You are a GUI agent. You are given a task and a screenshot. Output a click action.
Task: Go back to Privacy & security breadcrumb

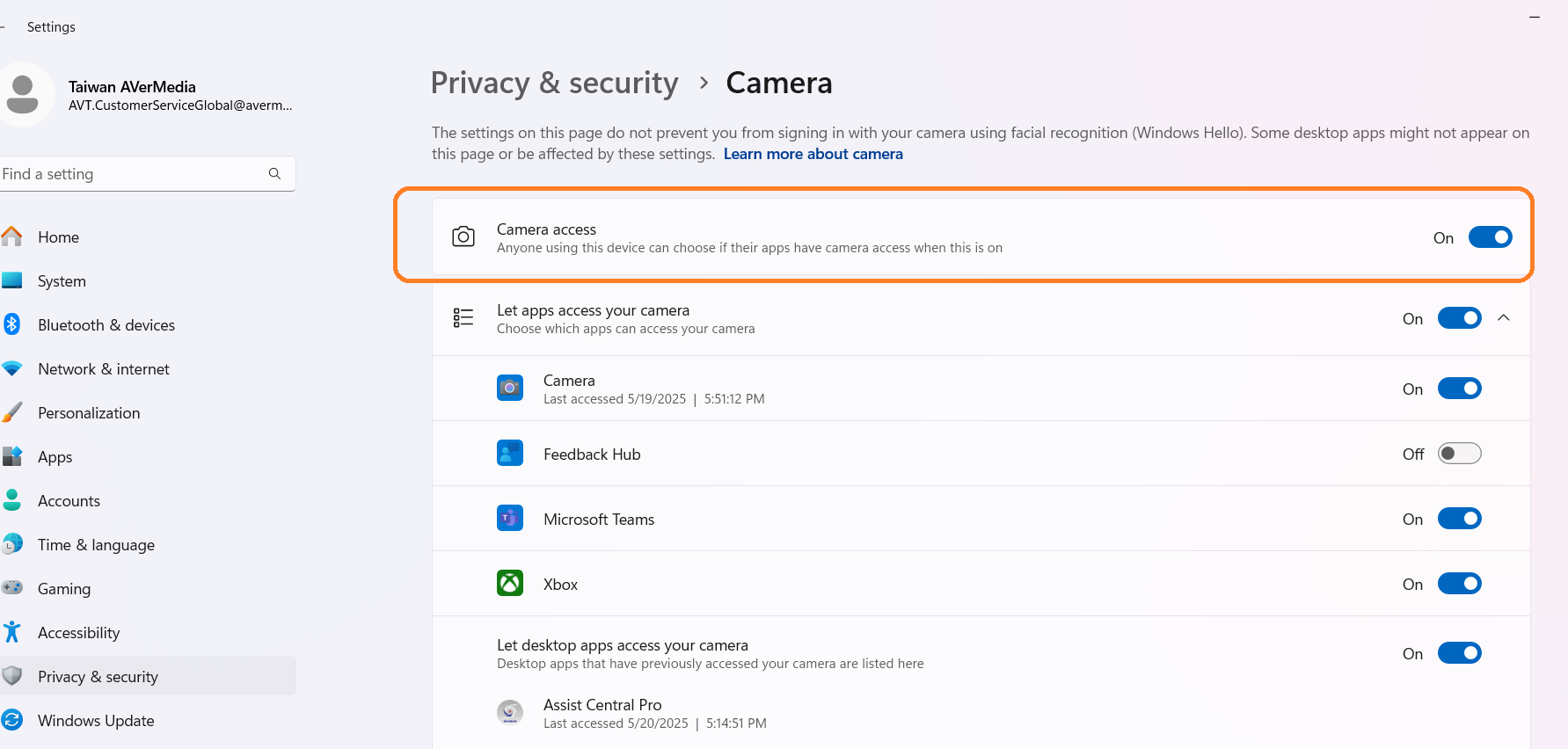click(554, 83)
